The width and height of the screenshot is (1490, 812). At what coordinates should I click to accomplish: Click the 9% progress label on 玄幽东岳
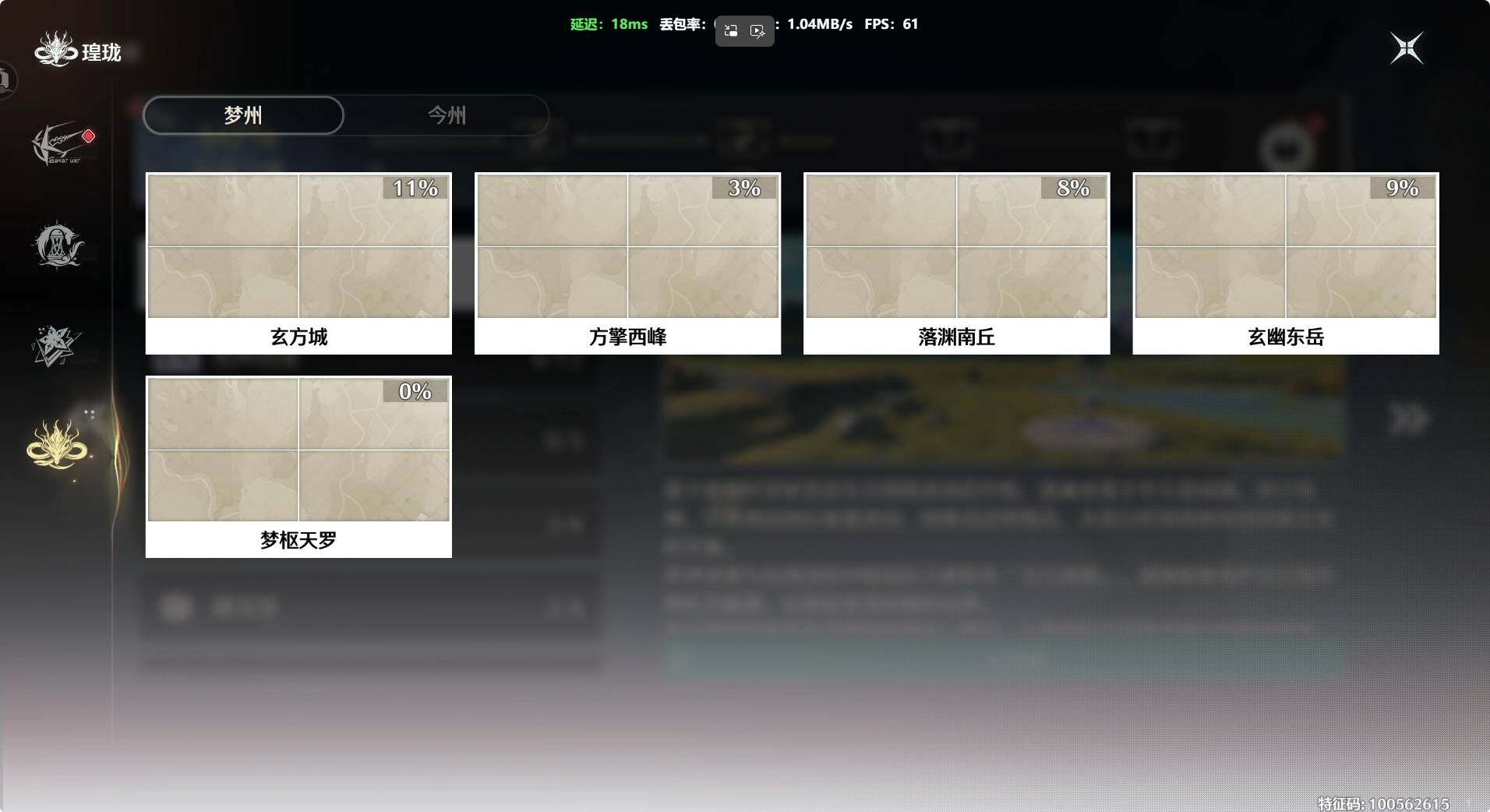1403,188
